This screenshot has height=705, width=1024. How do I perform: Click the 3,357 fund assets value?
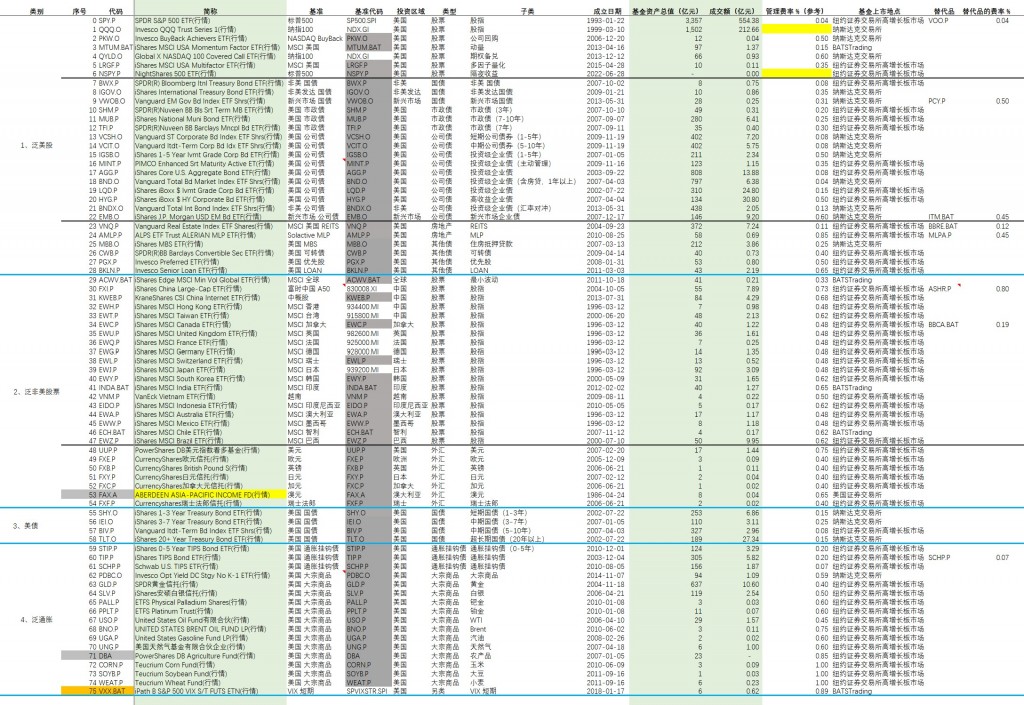(x=694, y=20)
